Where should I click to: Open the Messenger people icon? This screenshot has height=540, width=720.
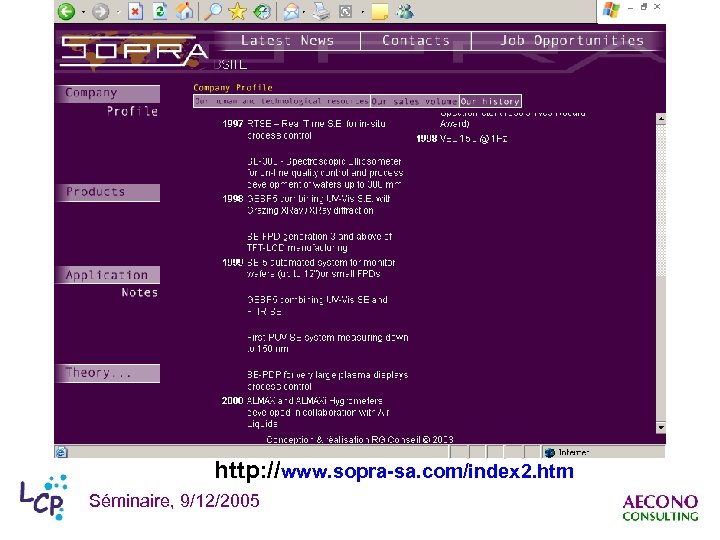point(405,11)
